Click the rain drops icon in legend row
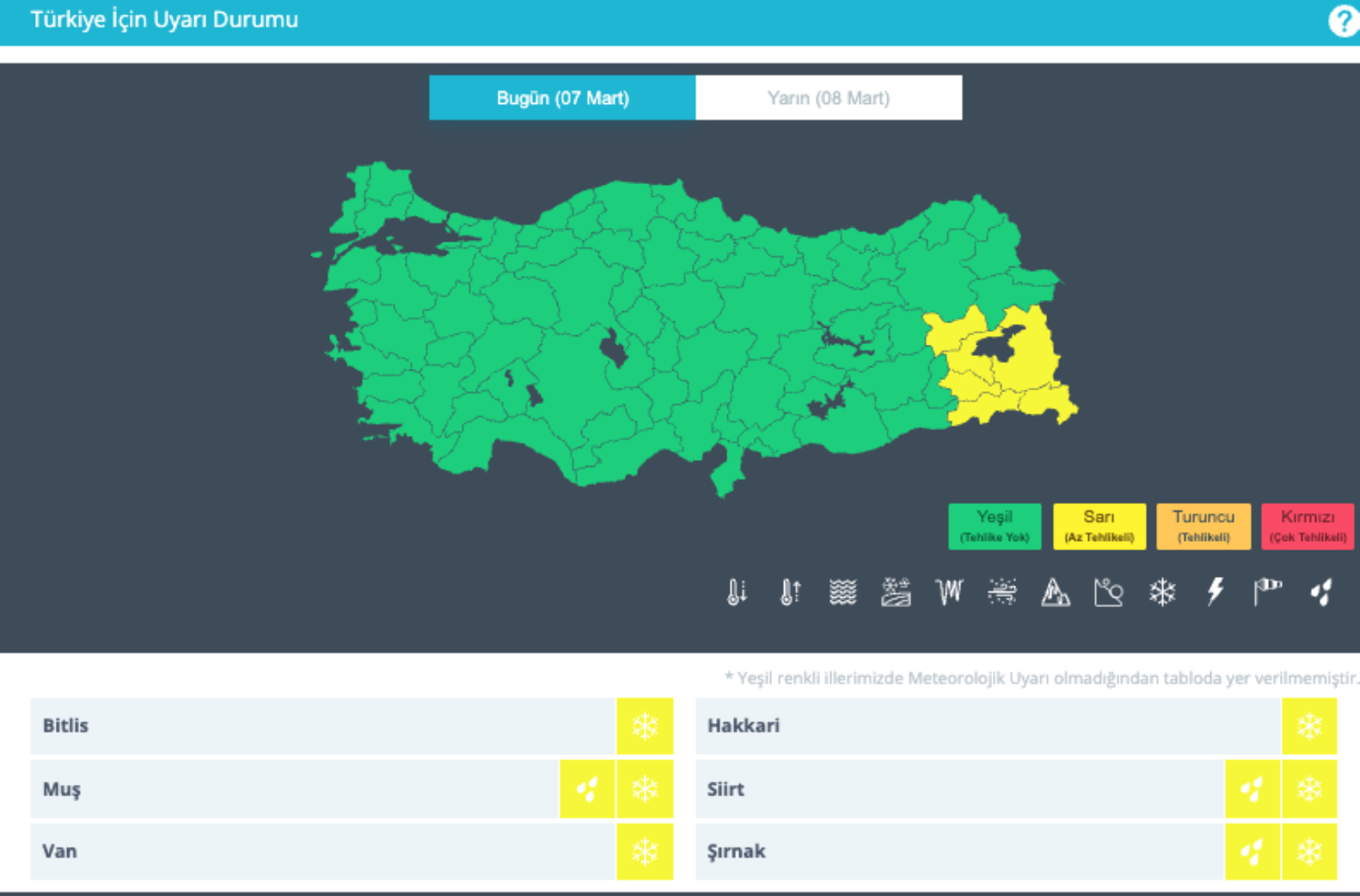 (1322, 593)
